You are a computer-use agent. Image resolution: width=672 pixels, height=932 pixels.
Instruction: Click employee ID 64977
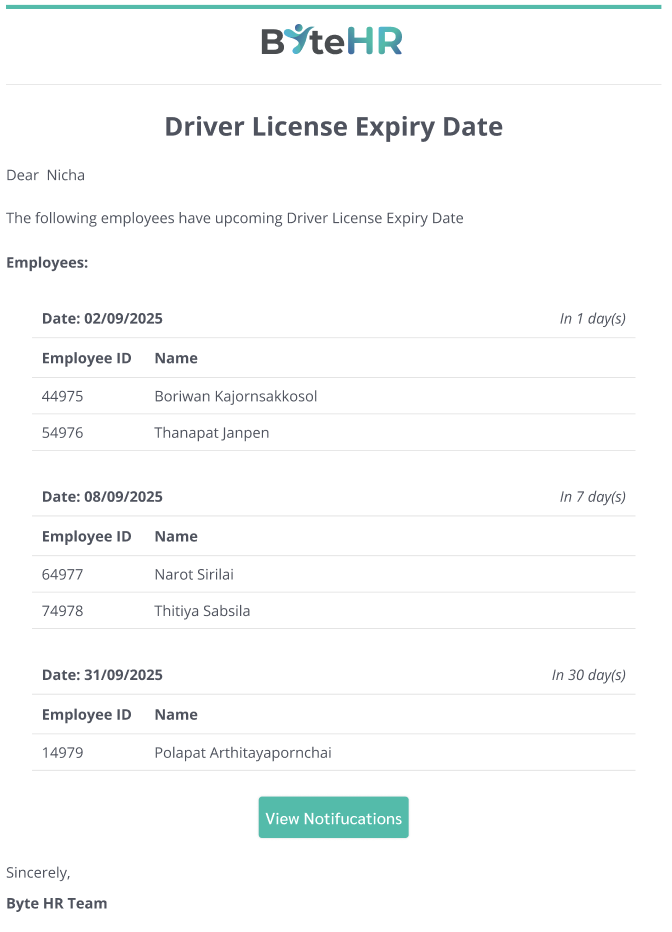tap(62, 574)
